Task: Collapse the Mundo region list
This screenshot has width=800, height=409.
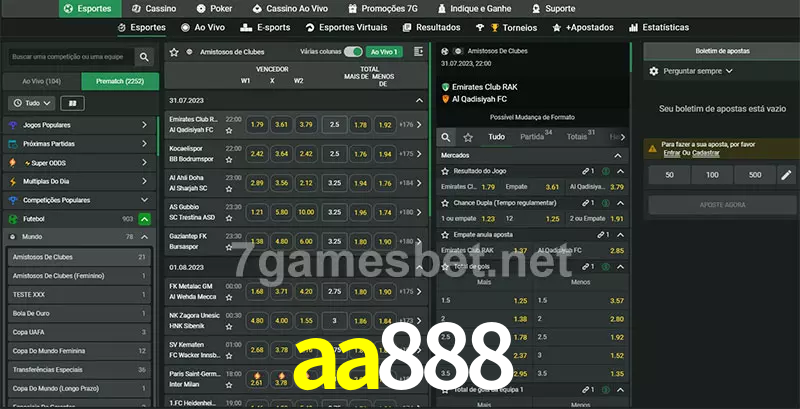Action: [145, 236]
